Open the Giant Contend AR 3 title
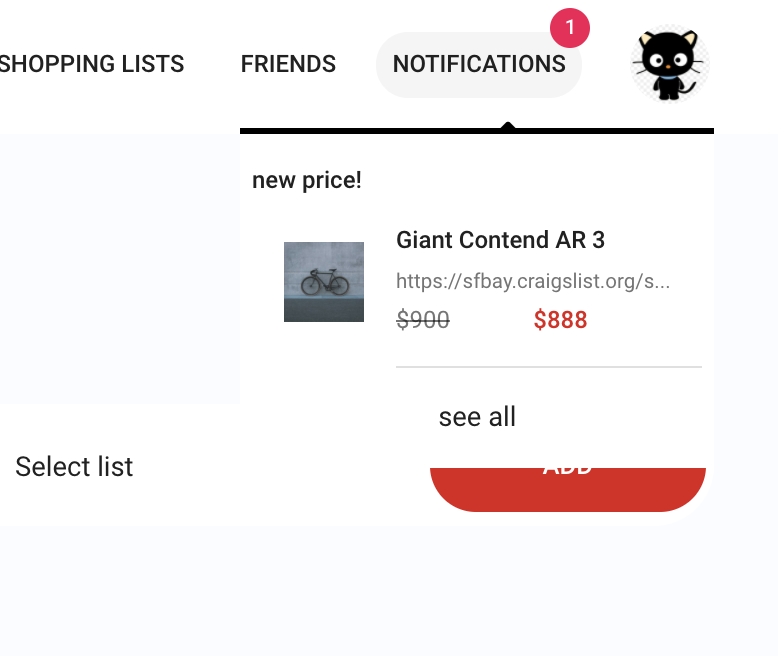Screen dimensions: 778x656 coord(500,240)
